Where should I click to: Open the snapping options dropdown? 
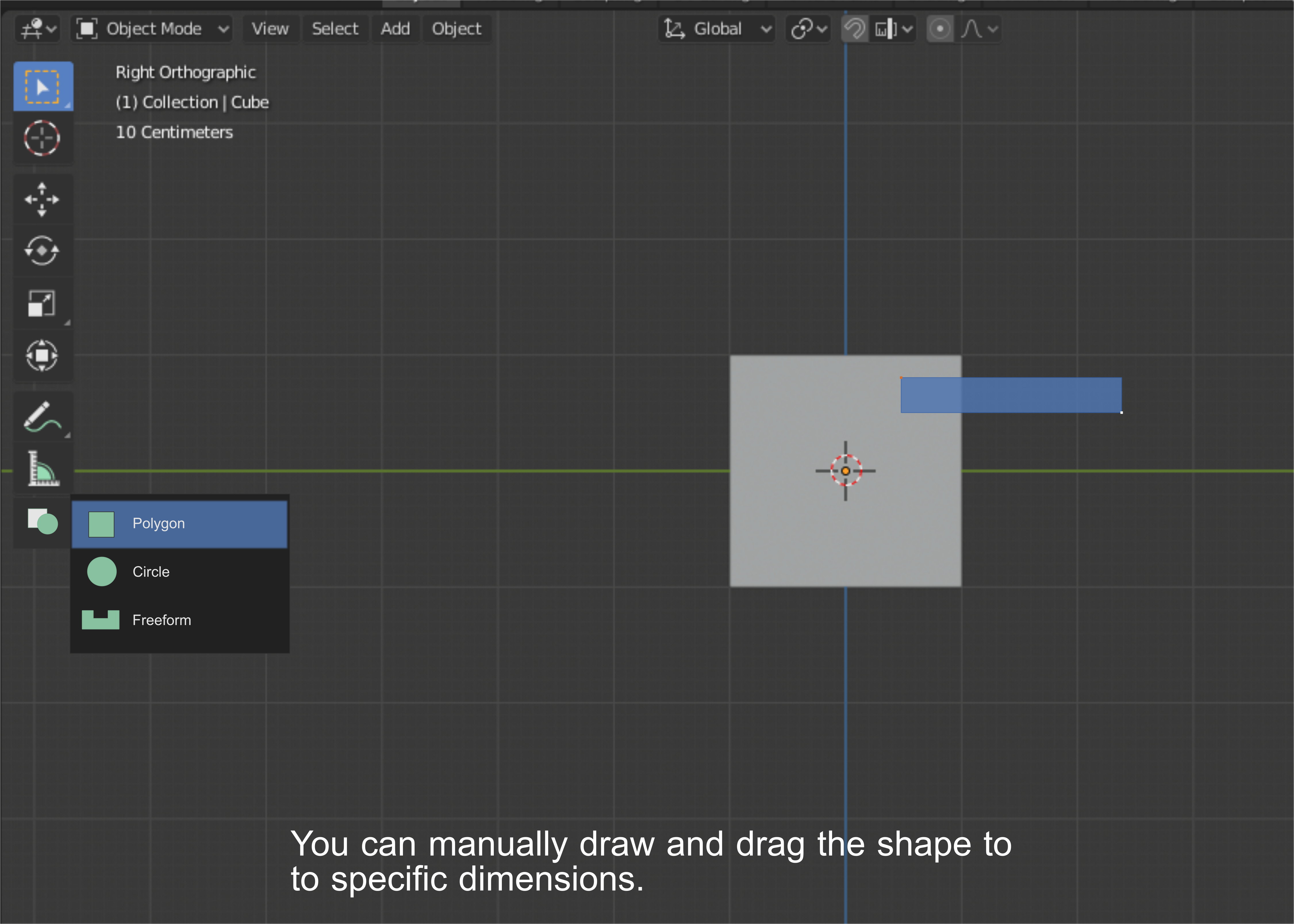[x=893, y=28]
